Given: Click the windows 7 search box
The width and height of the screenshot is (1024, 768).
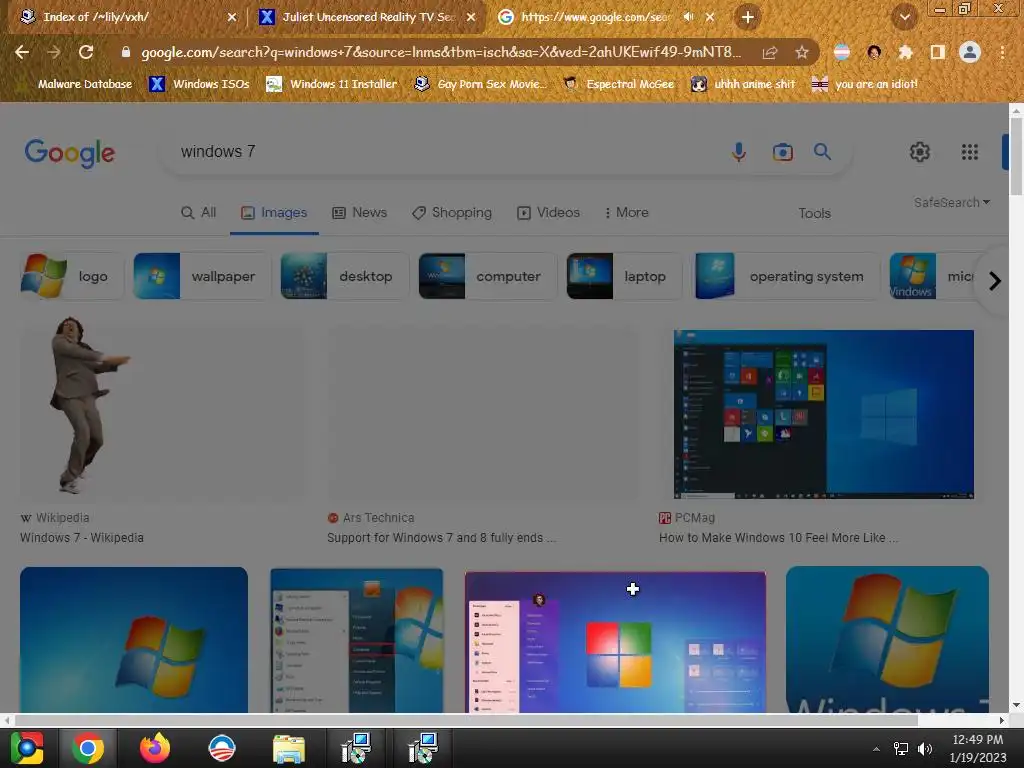Looking at the screenshot, I should coord(444,152).
